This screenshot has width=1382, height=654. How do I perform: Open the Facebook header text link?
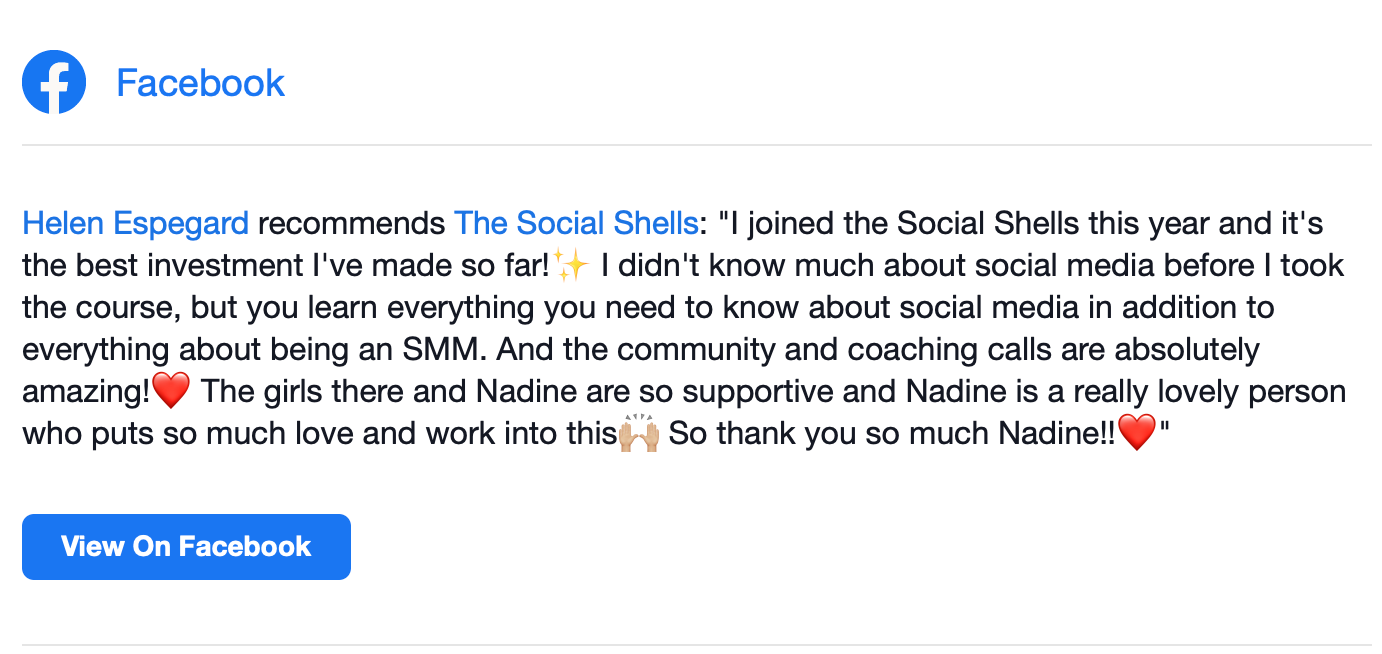[x=200, y=83]
